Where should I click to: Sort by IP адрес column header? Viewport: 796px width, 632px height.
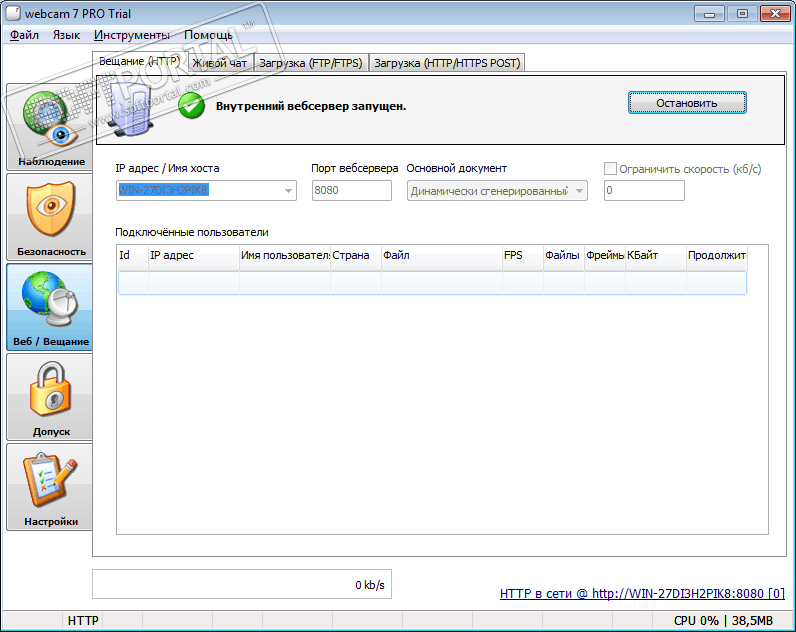[x=193, y=255]
